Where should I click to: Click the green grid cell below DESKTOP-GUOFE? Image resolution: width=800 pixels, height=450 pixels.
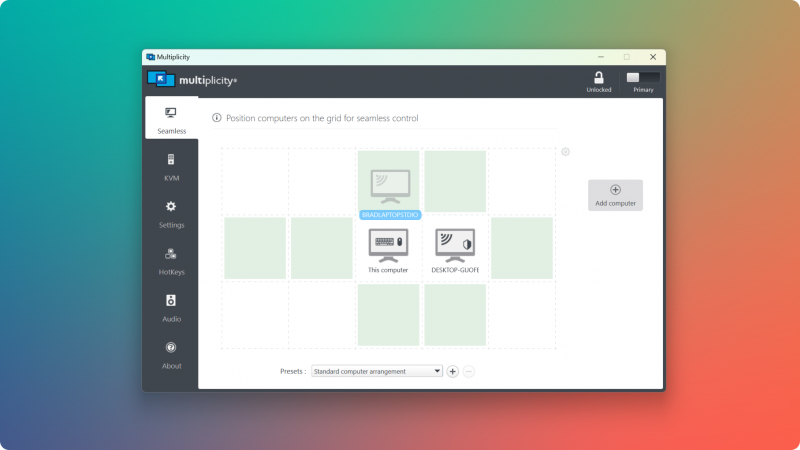[x=455, y=315]
